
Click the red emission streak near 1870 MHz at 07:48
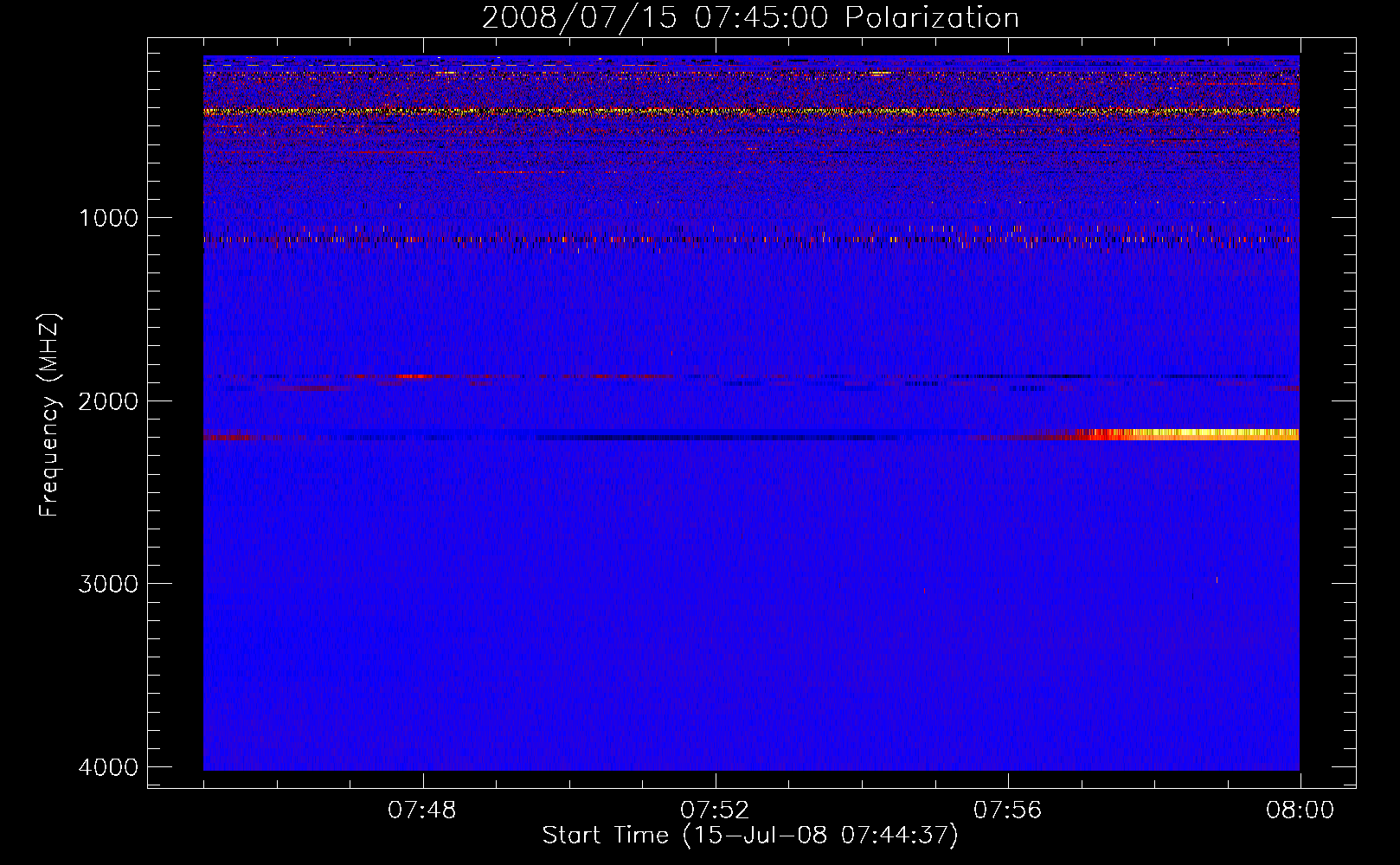click(413, 376)
